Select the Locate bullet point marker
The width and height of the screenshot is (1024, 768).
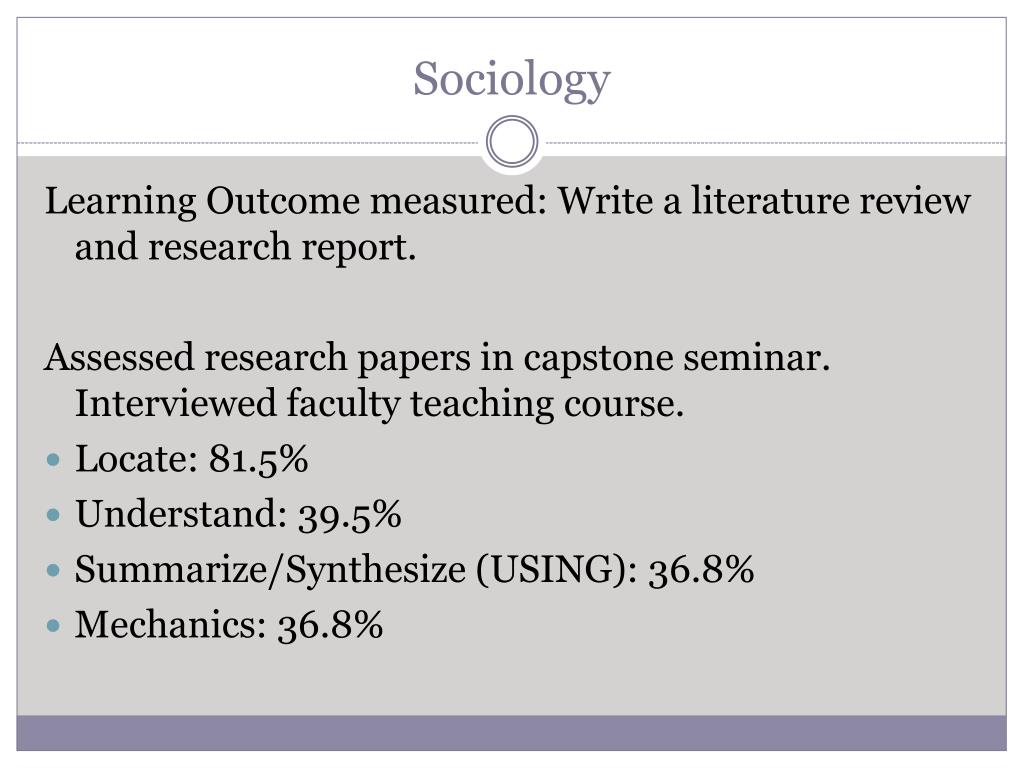pyautogui.click(x=54, y=460)
